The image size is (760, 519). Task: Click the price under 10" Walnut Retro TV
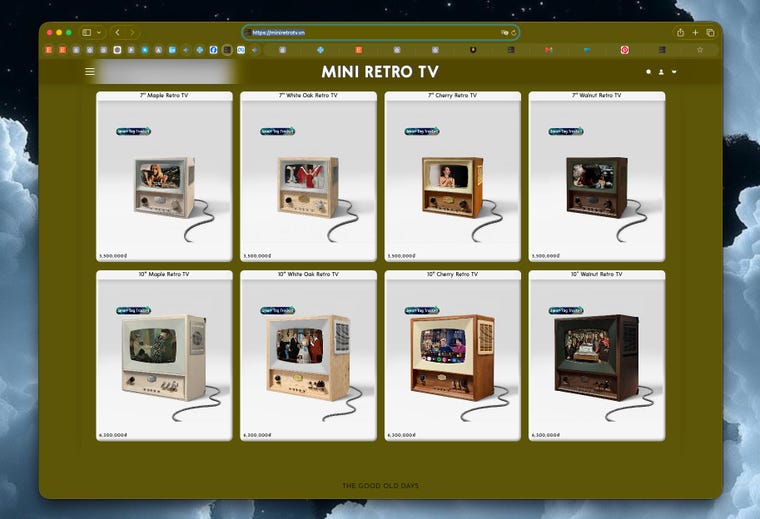[x=546, y=435]
